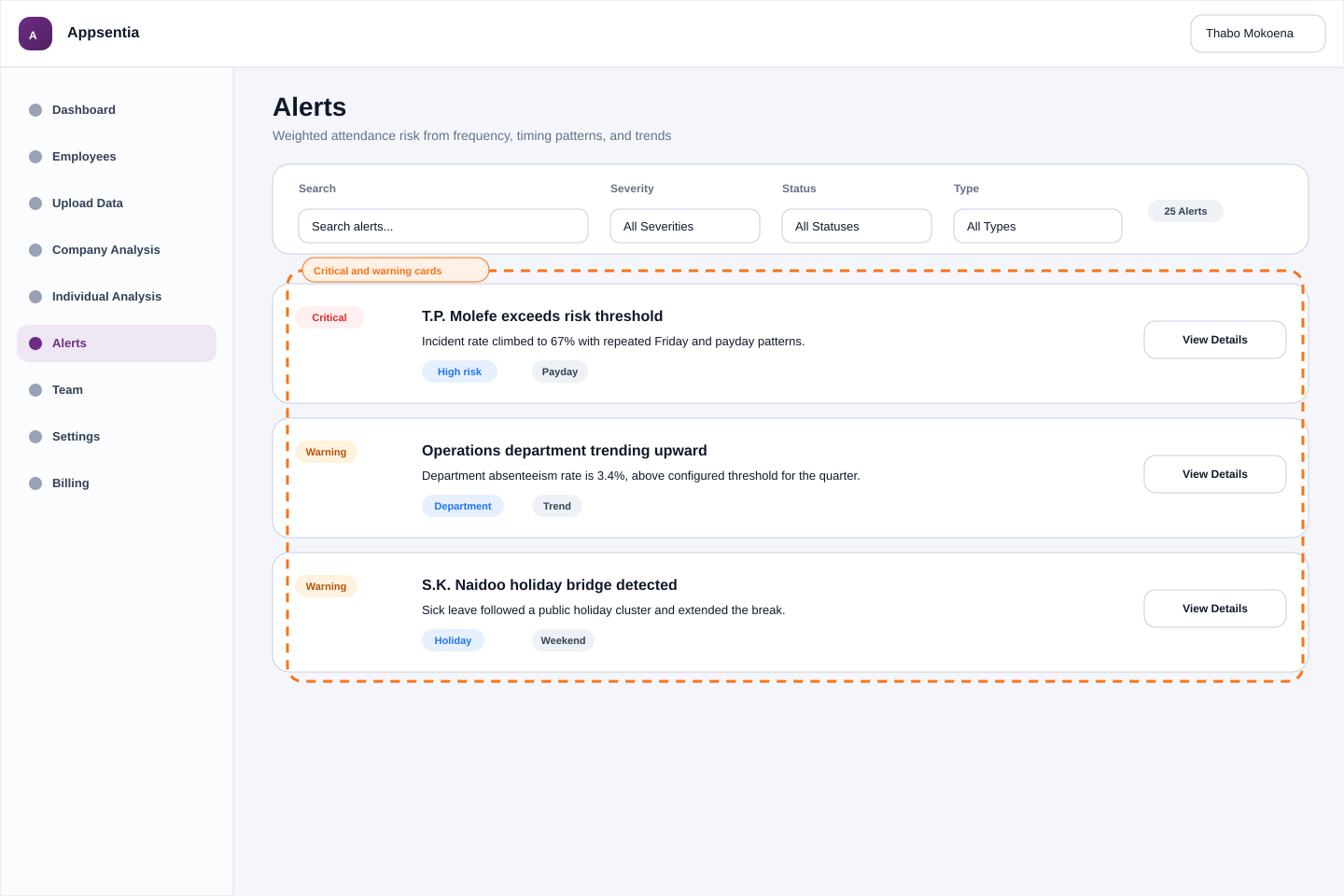This screenshot has height=896, width=1344.
Task: Click the Holiday tag
Action: coord(453,640)
